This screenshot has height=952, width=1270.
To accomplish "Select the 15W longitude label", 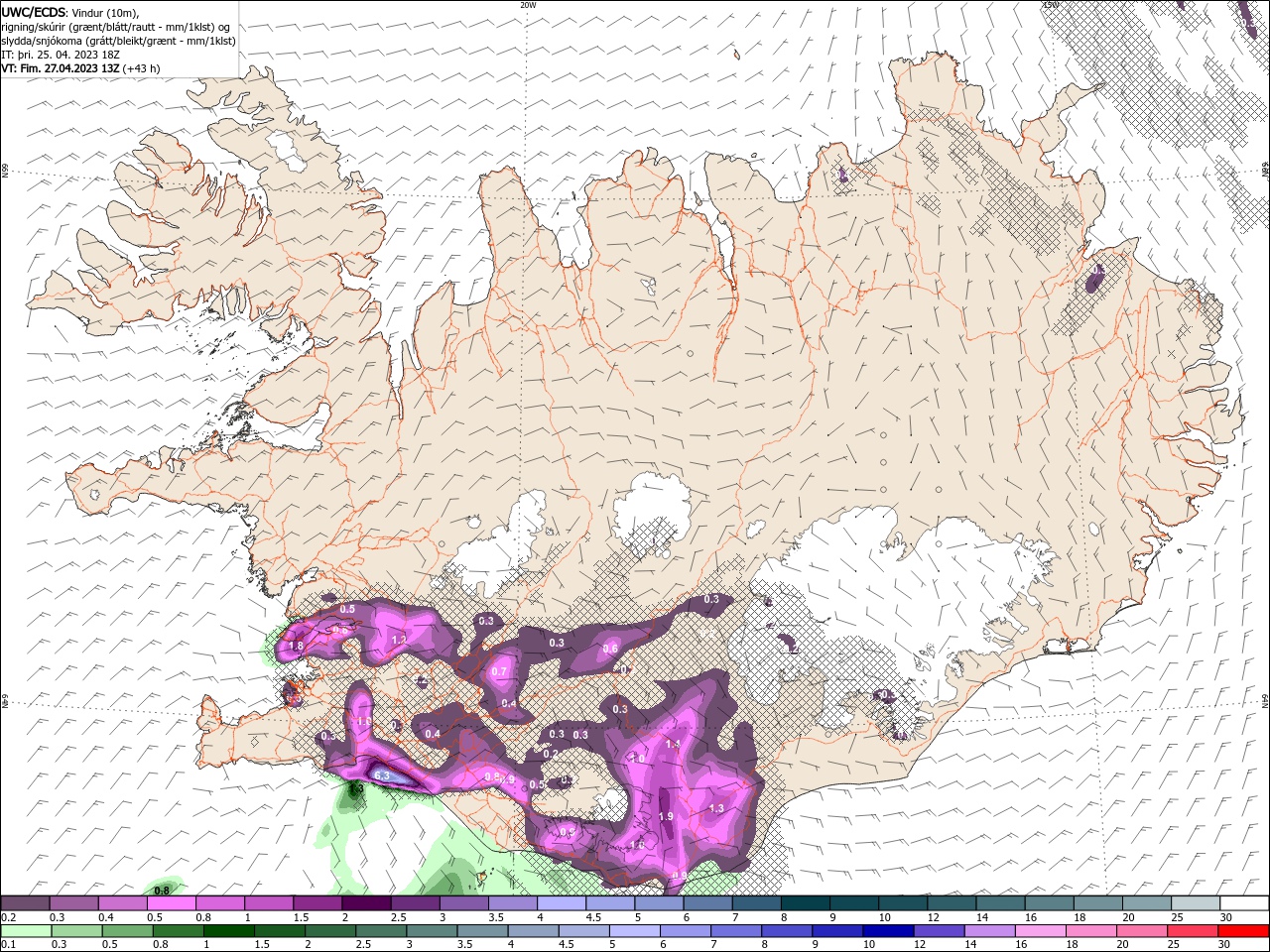I will (x=1051, y=5).
